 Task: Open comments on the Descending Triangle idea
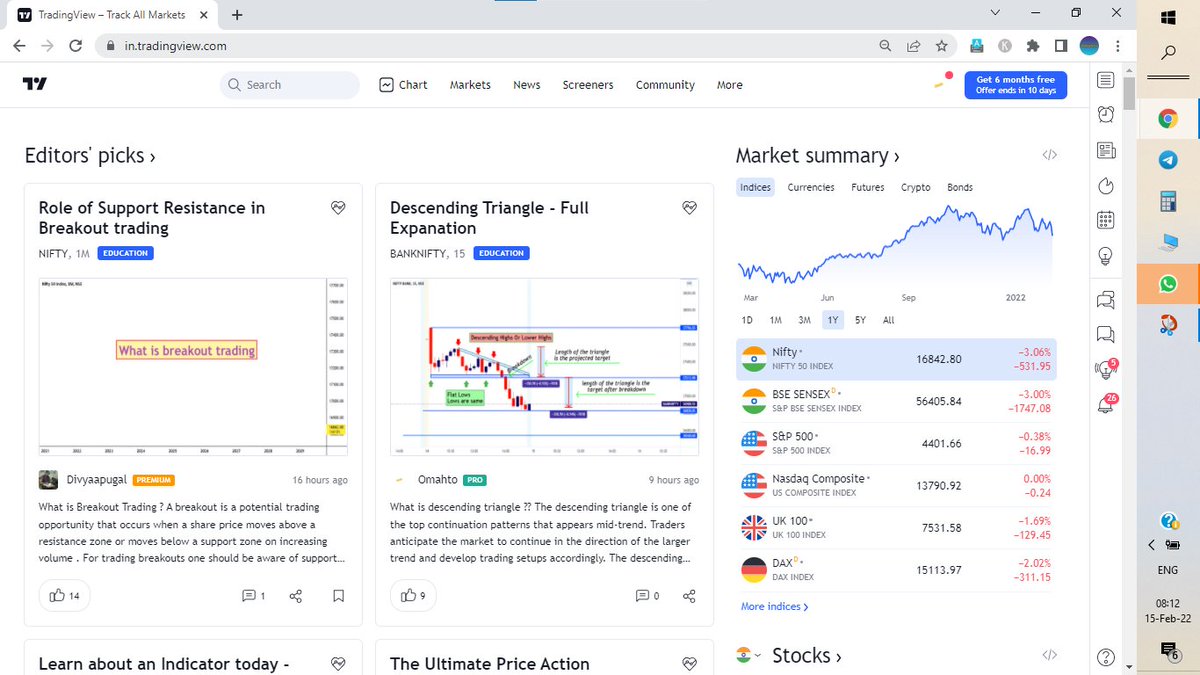[x=647, y=596]
